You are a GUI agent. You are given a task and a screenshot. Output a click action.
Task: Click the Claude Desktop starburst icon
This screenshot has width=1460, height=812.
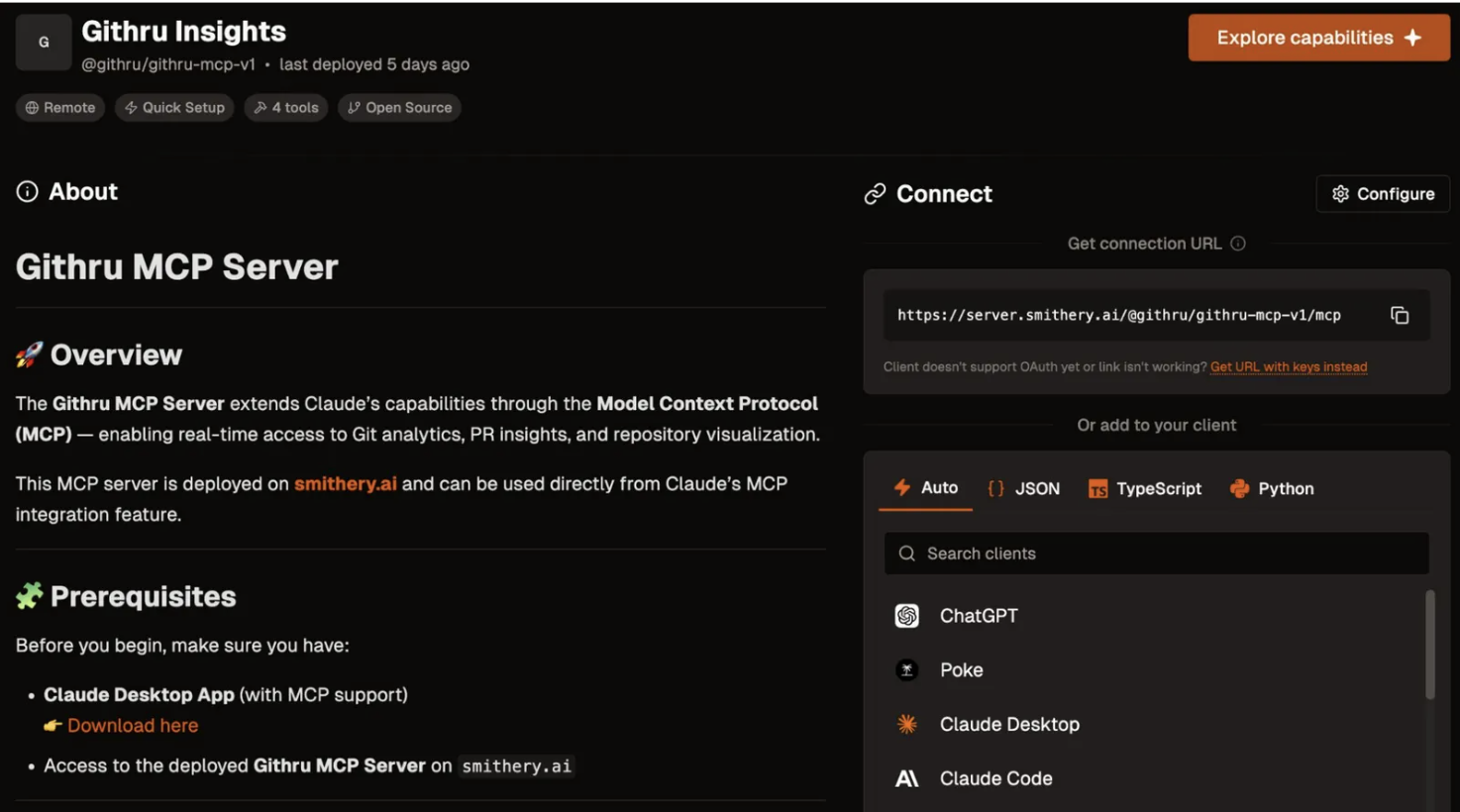click(x=906, y=725)
